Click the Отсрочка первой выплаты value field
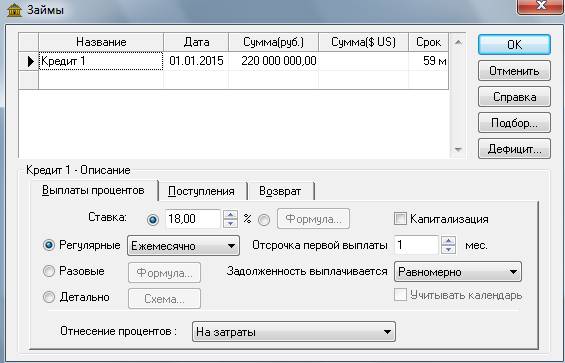Image resolution: width=565 pixels, height=363 pixels. pos(416,245)
